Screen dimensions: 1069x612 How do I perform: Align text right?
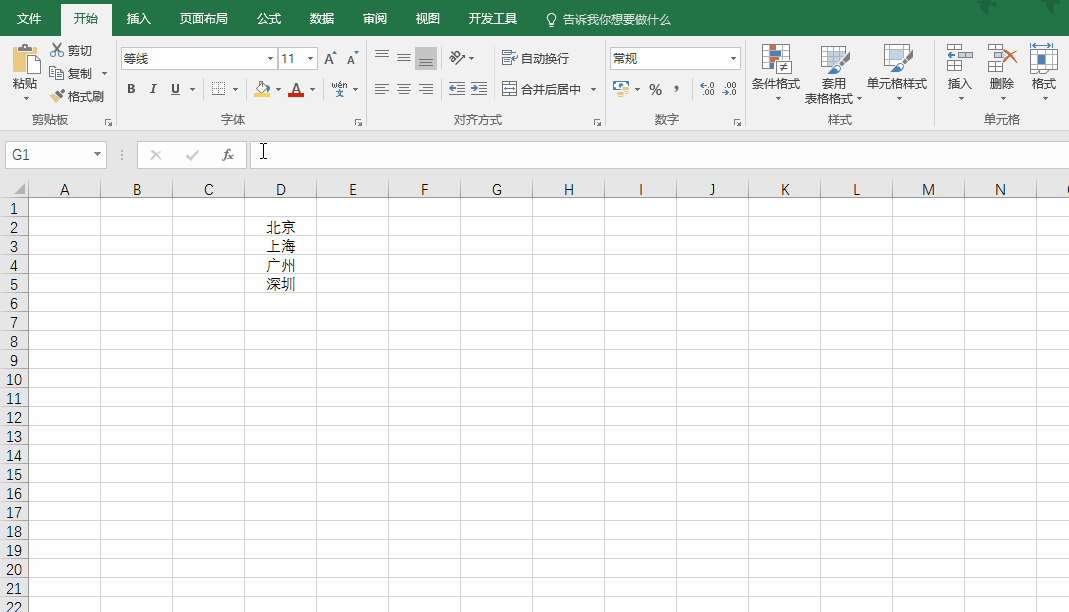(425, 89)
